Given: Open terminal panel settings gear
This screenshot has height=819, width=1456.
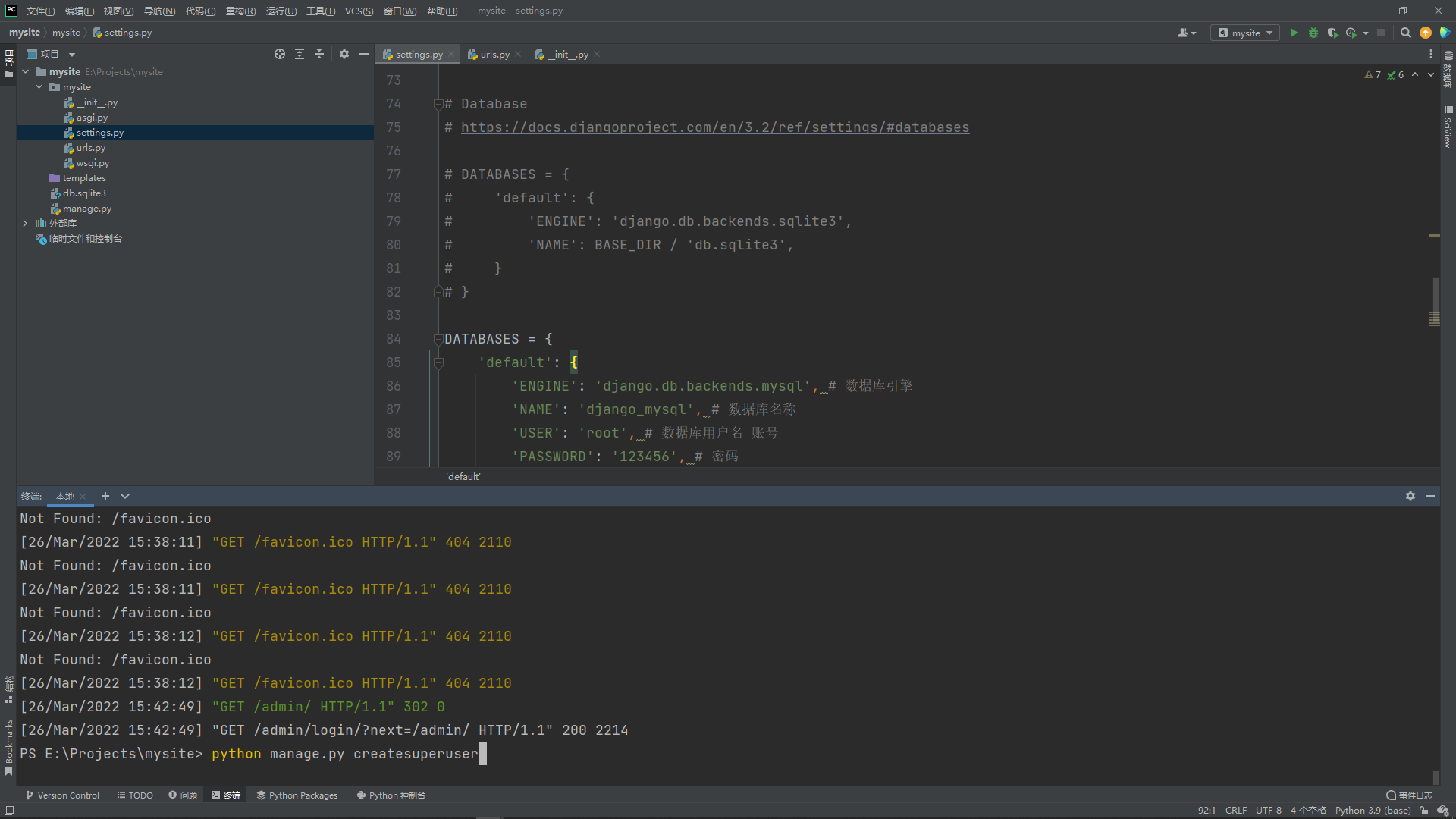Looking at the screenshot, I should click(1410, 496).
